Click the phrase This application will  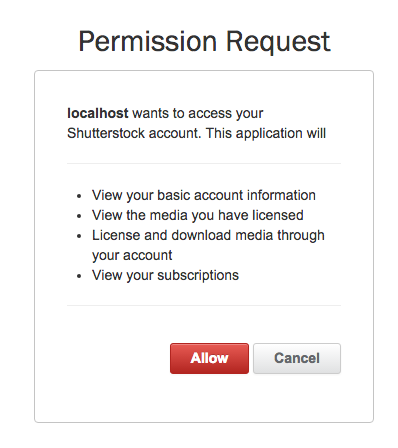(x=266, y=133)
